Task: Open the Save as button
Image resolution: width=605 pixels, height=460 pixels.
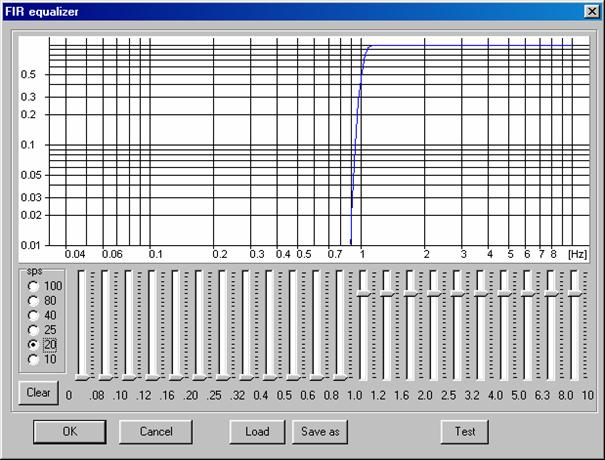Action: [x=320, y=431]
